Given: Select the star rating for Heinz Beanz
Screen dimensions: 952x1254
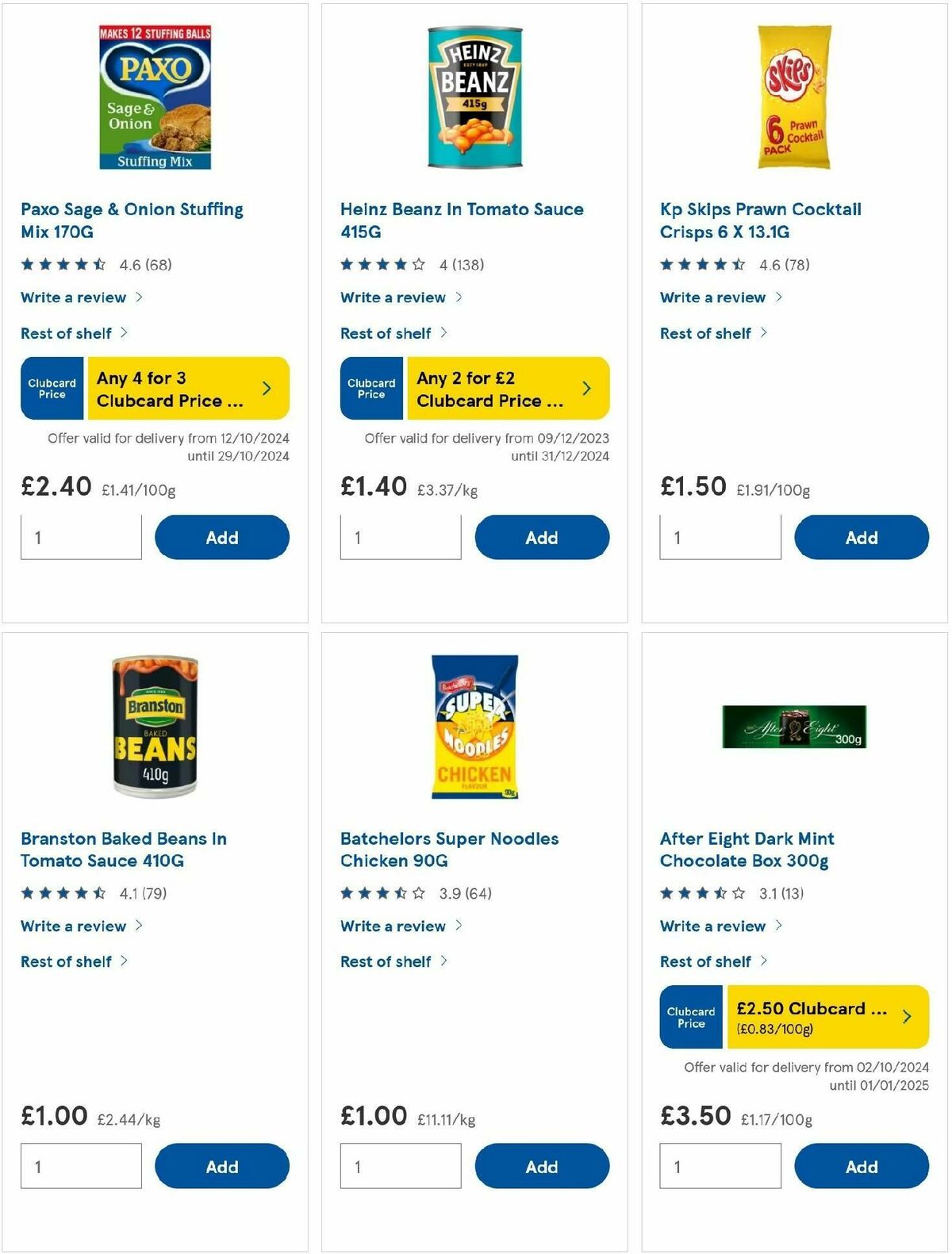Looking at the screenshot, I should click(x=381, y=263).
